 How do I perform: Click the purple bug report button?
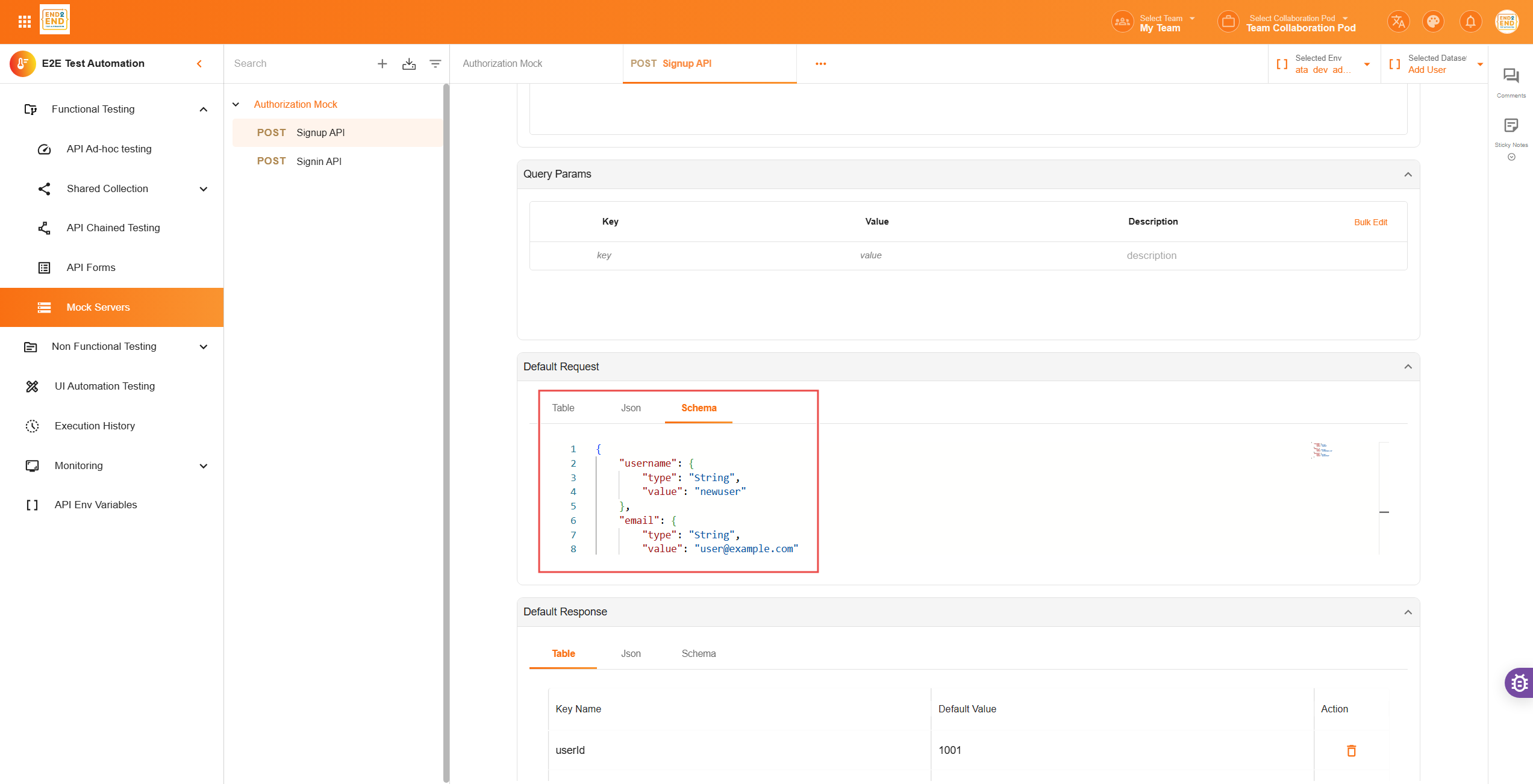pos(1520,683)
